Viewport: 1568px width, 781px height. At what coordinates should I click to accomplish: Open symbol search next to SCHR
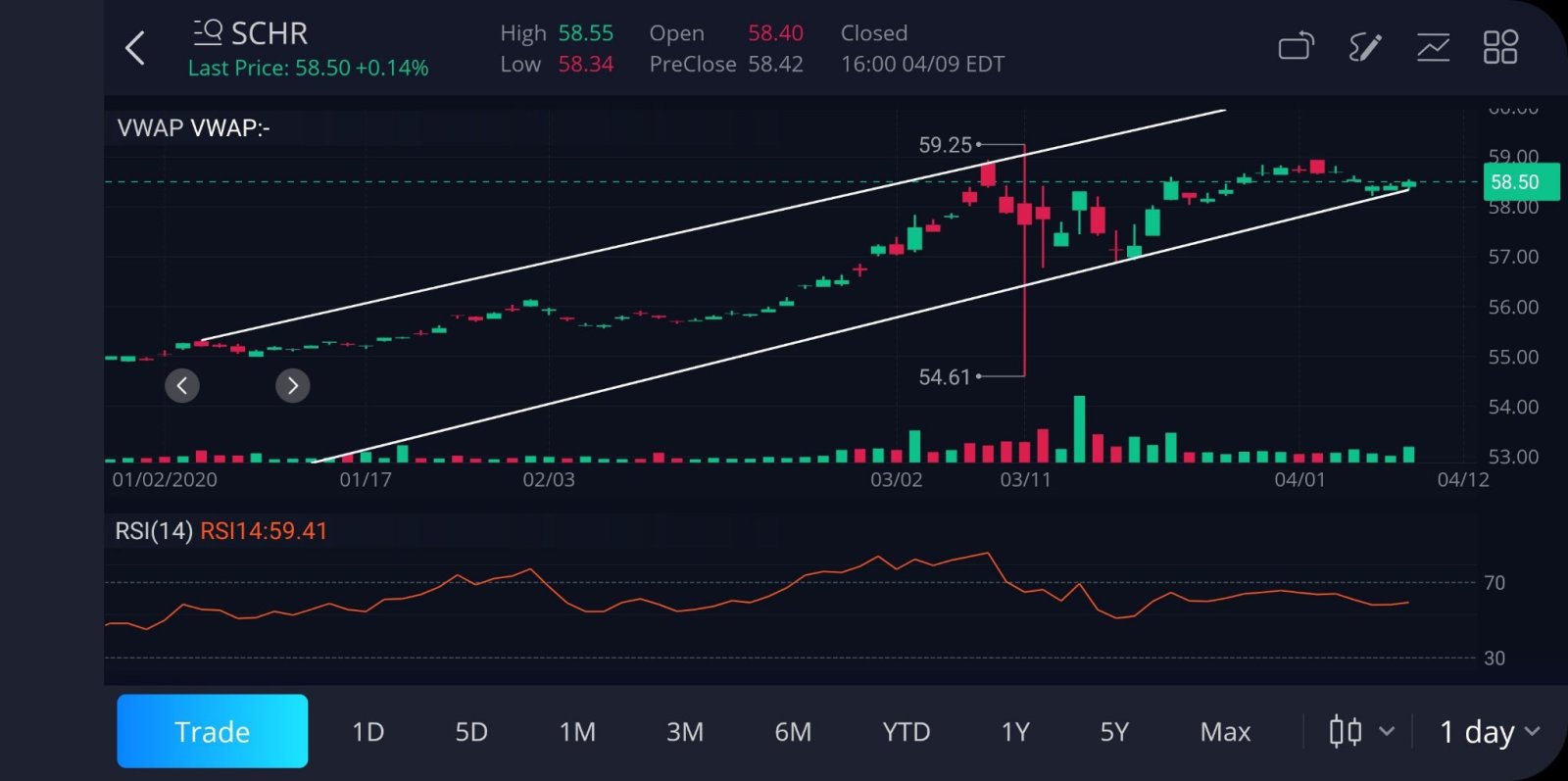click(x=207, y=33)
